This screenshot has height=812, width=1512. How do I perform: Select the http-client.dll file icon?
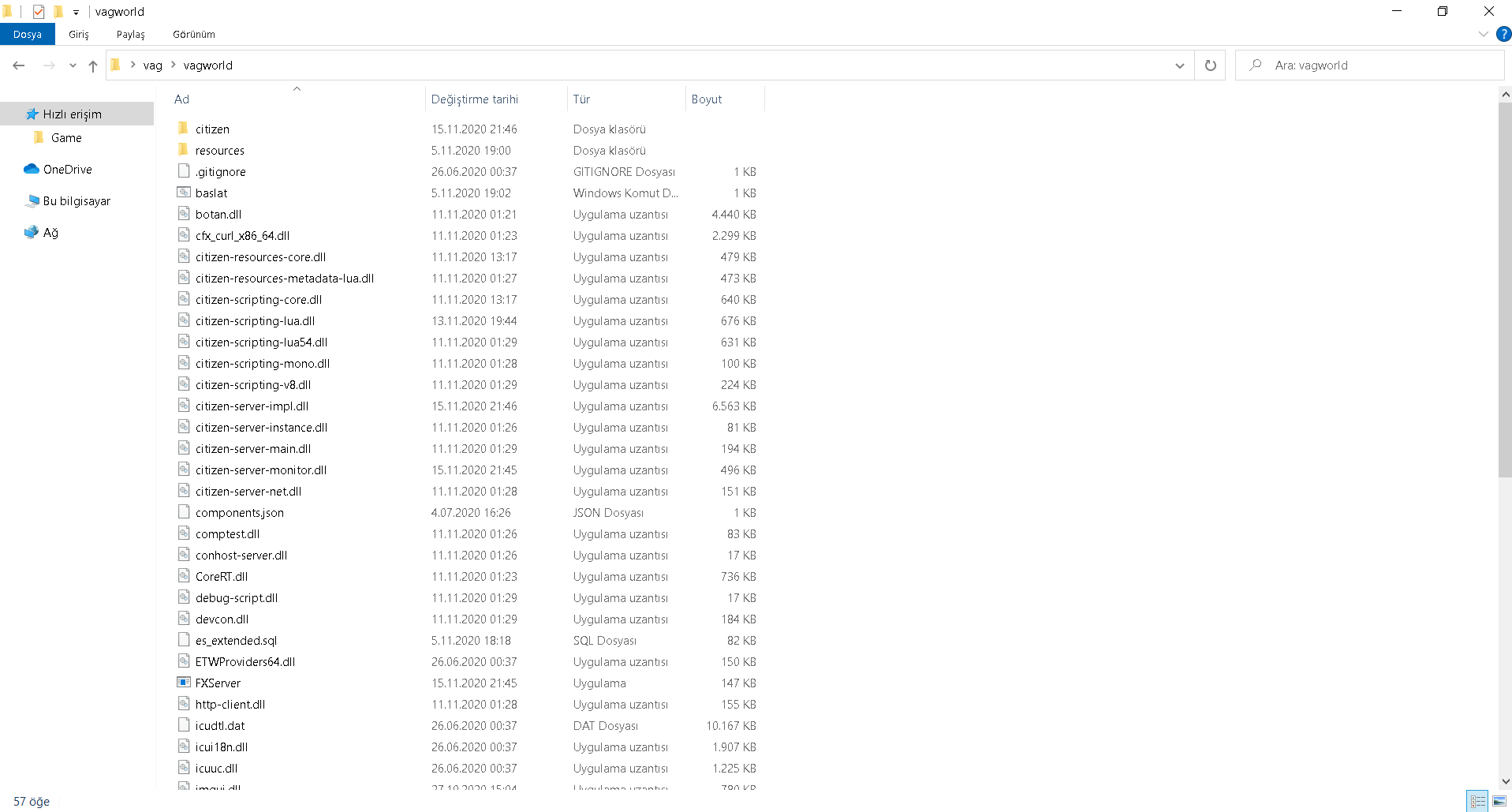[x=183, y=704]
